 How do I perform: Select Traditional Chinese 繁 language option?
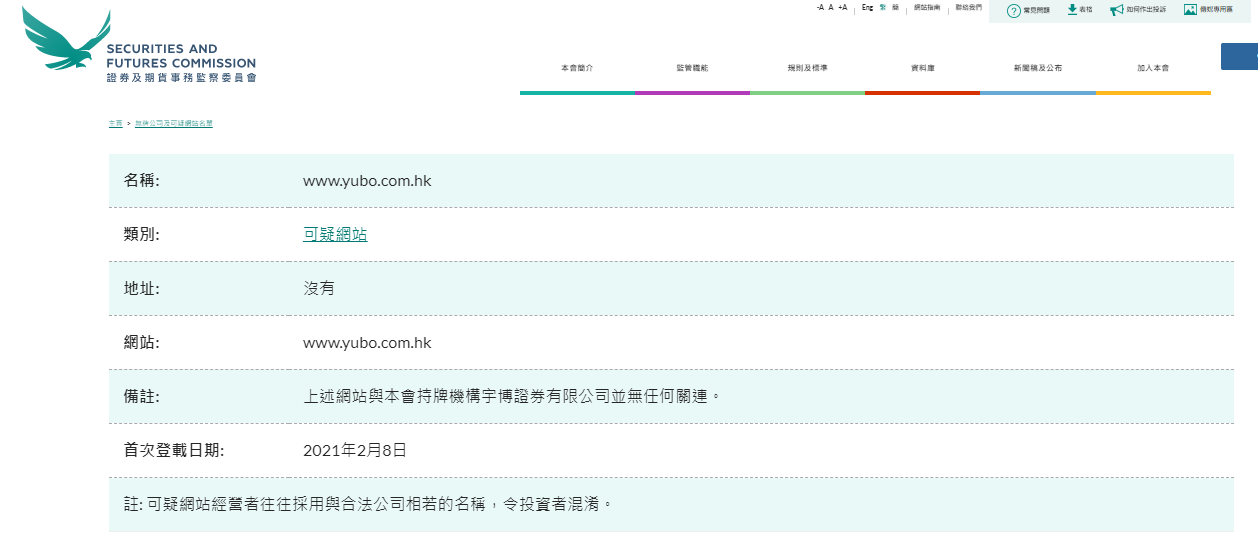882,7
